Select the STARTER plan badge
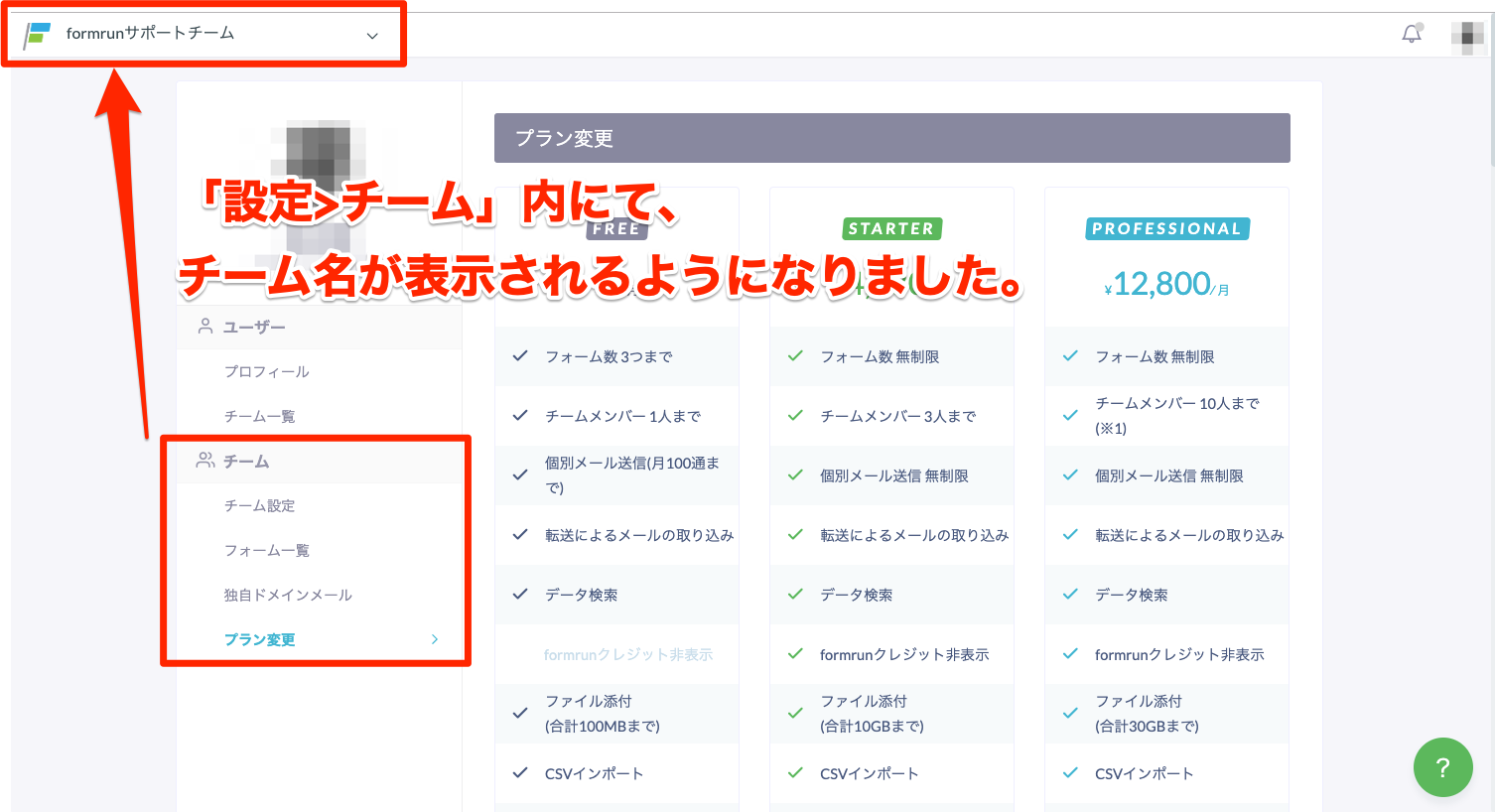The image size is (1495, 812). click(x=890, y=228)
